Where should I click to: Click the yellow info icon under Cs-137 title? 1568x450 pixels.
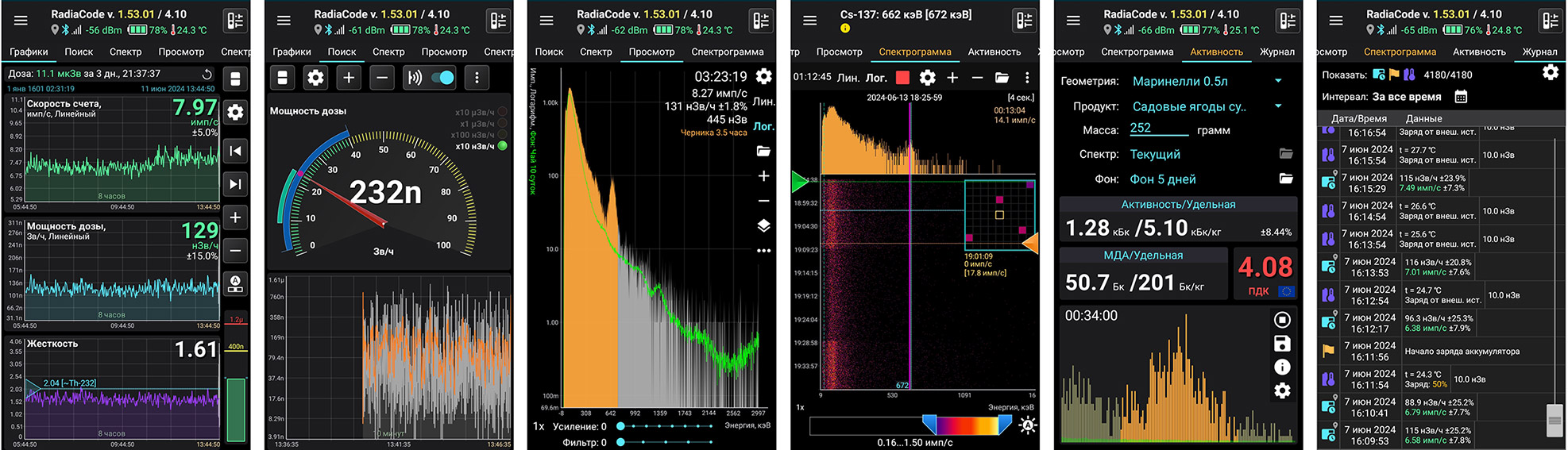[x=845, y=29]
